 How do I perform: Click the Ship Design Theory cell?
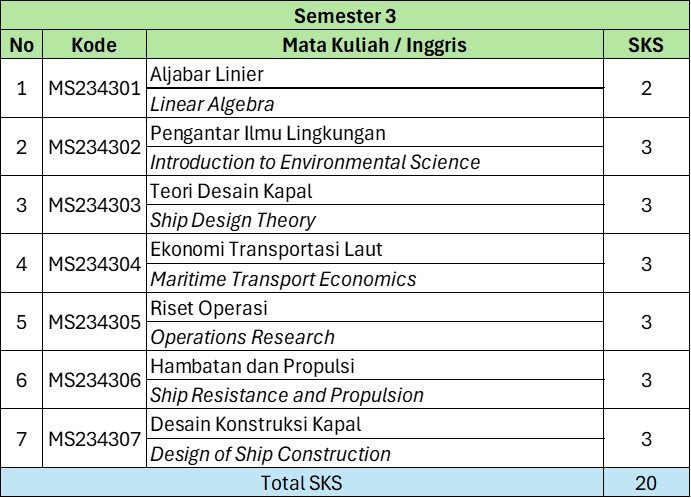[232, 220]
